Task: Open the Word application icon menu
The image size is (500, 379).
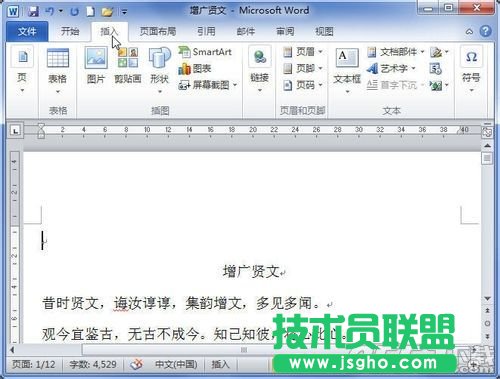Action: click(x=13, y=12)
